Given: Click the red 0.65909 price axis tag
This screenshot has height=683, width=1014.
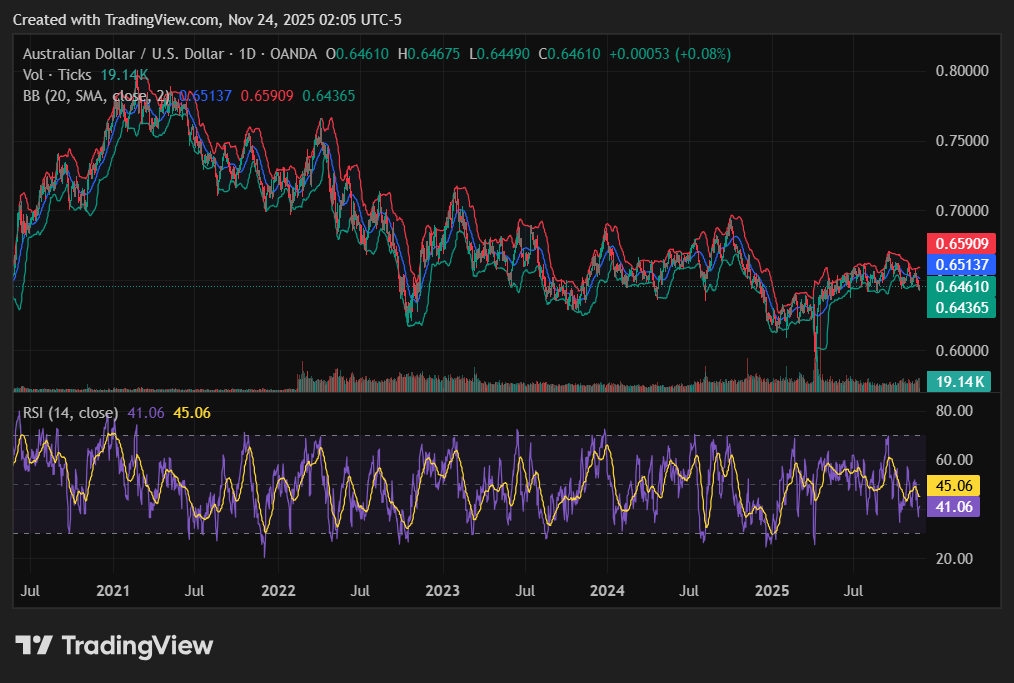Looking at the screenshot, I should point(960,243).
